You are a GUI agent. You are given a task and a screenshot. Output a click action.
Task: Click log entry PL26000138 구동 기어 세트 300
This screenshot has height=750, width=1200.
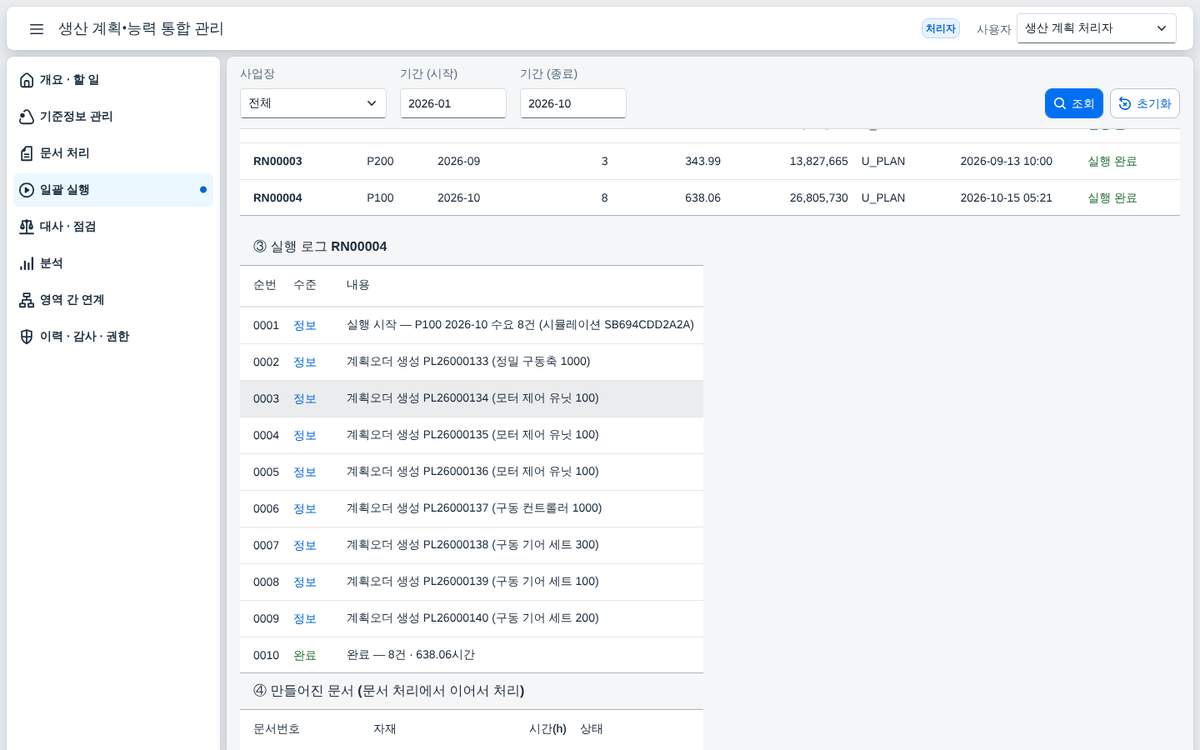pyautogui.click(x=472, y=545)
